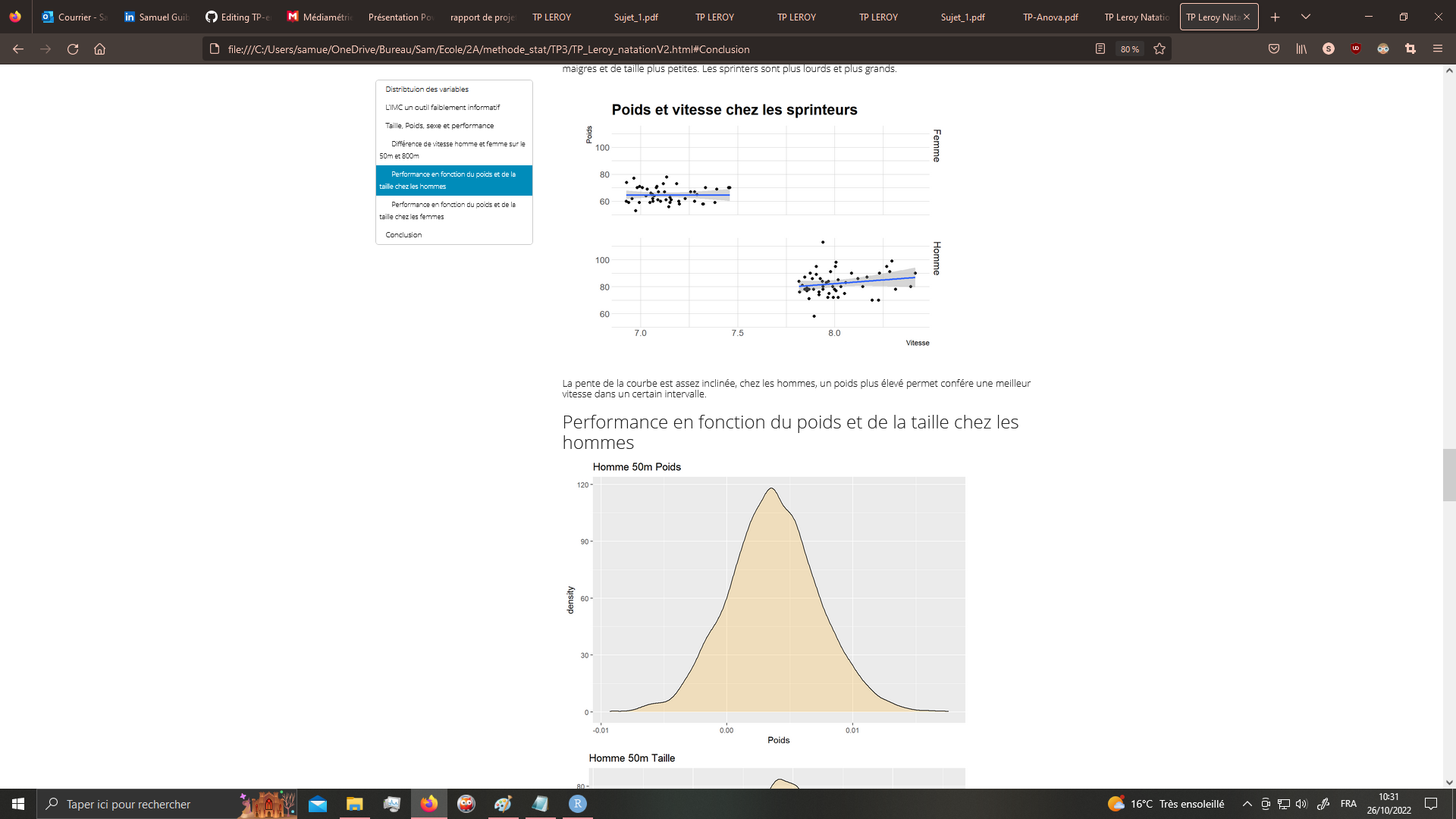This screenshot has width=1456, height=819.
Task: Switch the FRA keyboard language
Action: 1348,804
